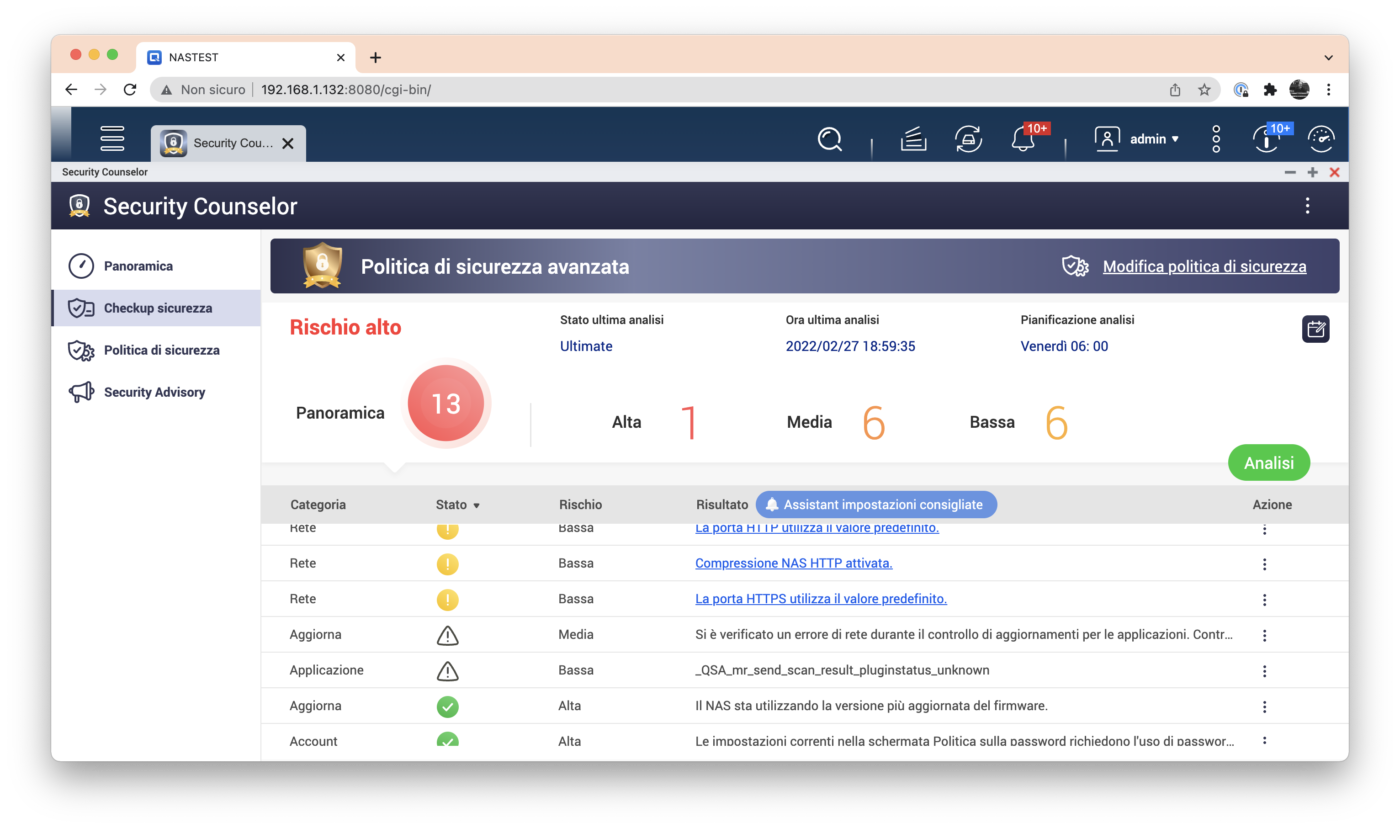
Task: Select Panoramica in the sidebar
Action: pos(138,266)
